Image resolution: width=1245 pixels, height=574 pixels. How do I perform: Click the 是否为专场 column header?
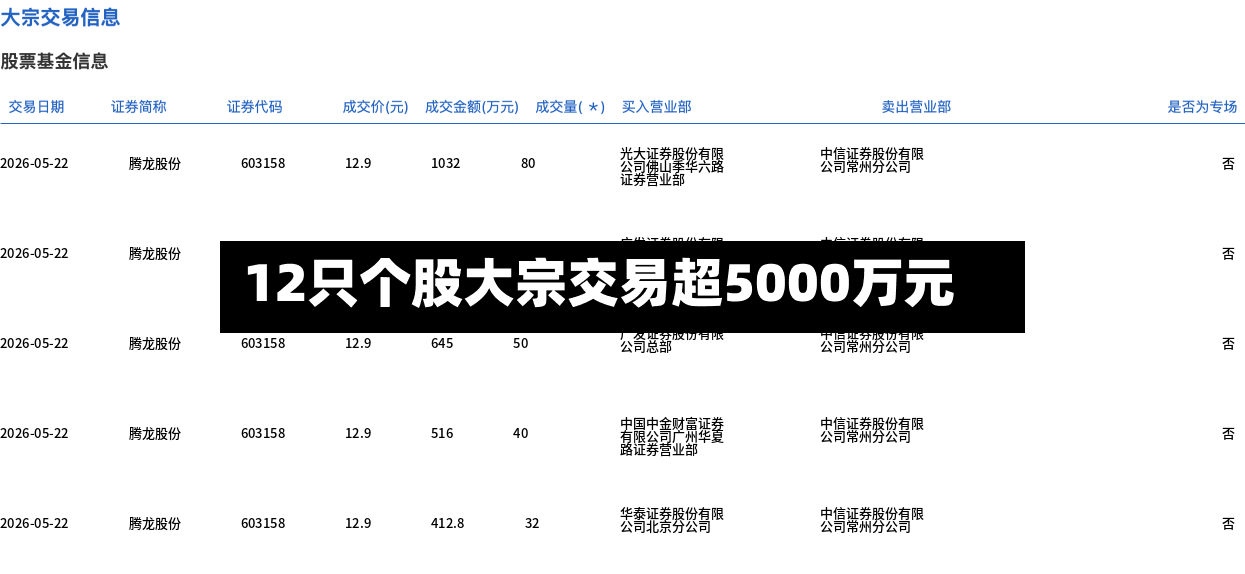[x=1202, y=107]
